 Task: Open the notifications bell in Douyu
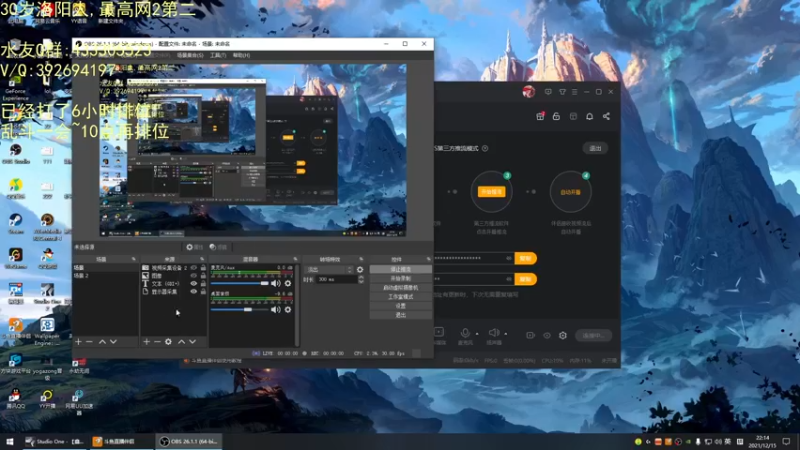click(589, 116)
